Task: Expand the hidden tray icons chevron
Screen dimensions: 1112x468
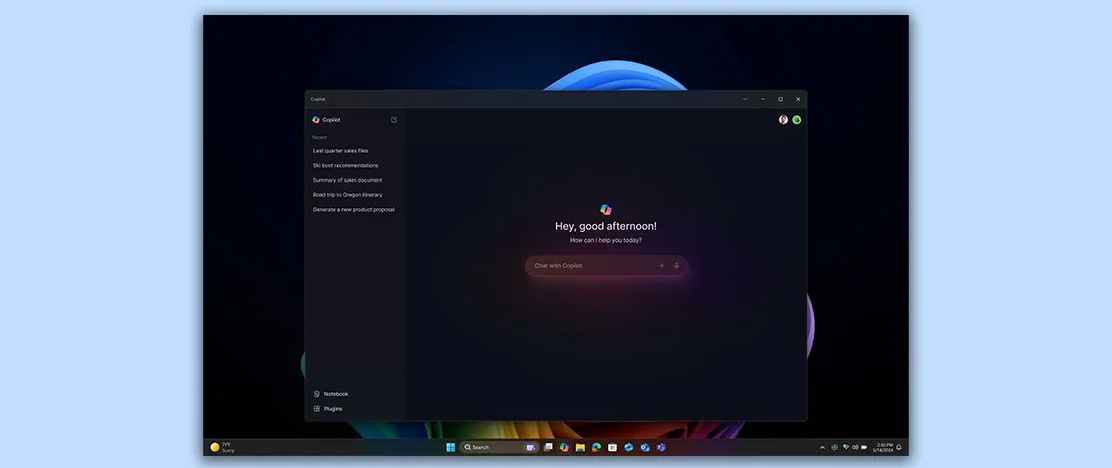Action: (823, 447)
